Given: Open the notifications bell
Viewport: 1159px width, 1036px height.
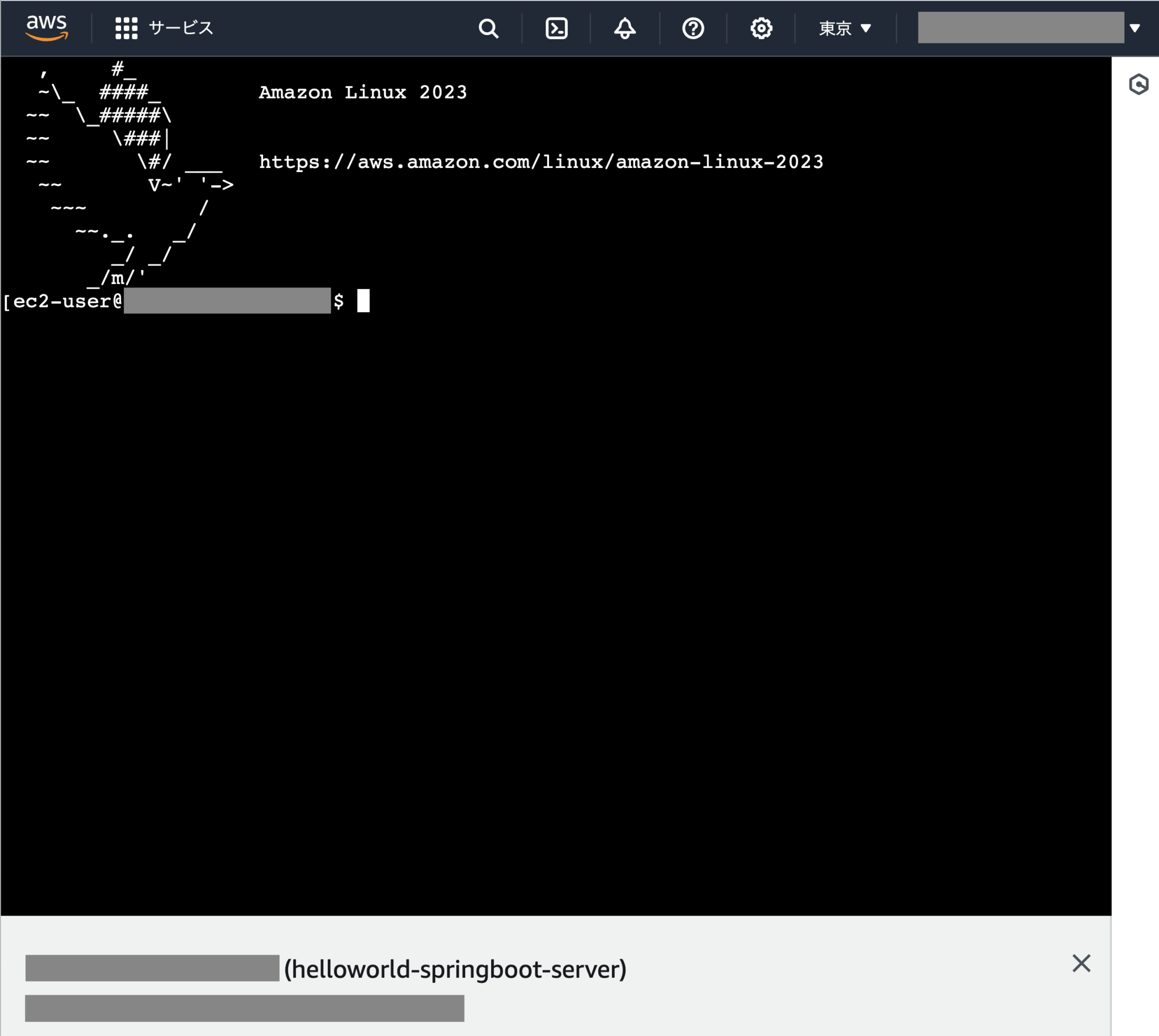Looking at the screenshot, I should (x=624, y=28).
